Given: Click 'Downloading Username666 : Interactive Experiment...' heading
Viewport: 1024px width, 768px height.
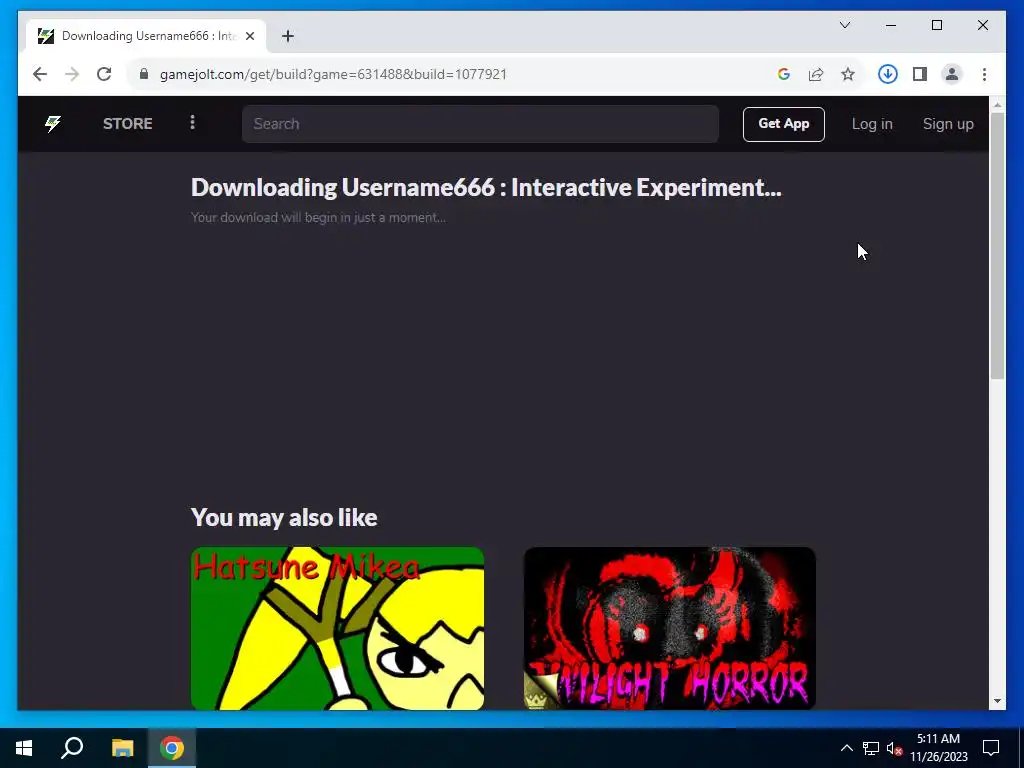Looking at the screenshot, I should tap(486, 187).
